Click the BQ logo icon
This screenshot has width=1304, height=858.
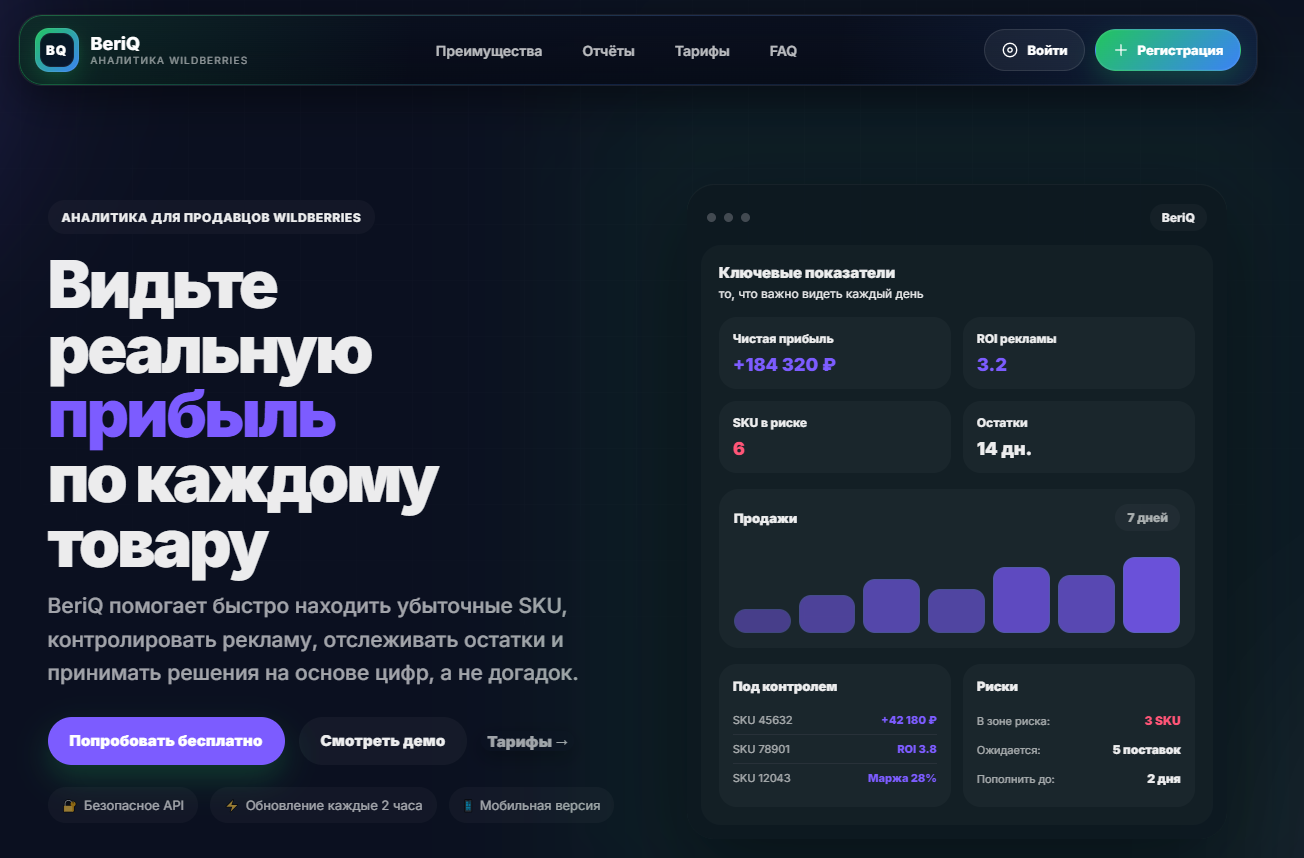tap(56, 50)
